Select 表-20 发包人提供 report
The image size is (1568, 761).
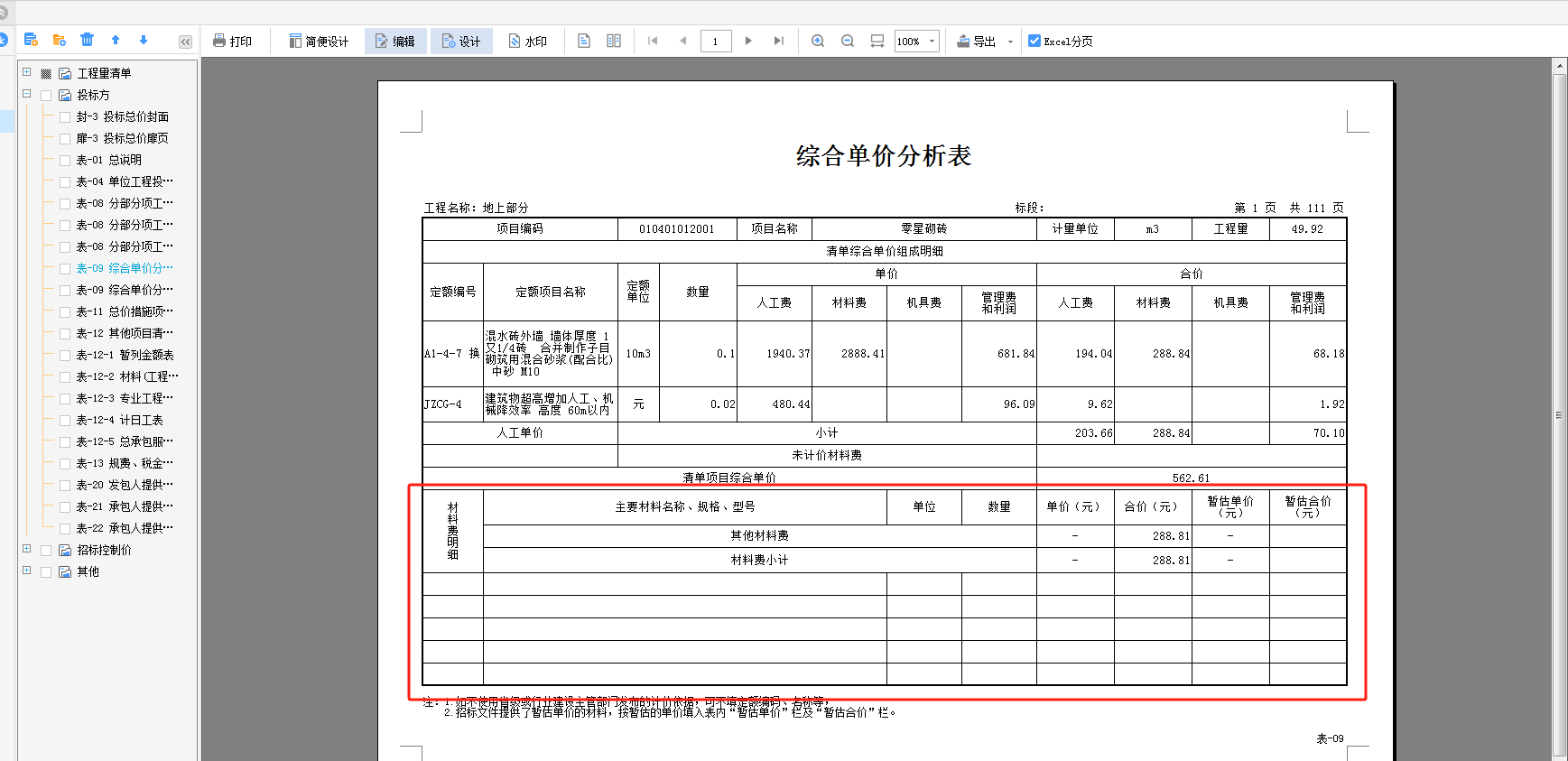tap(125, 485)
